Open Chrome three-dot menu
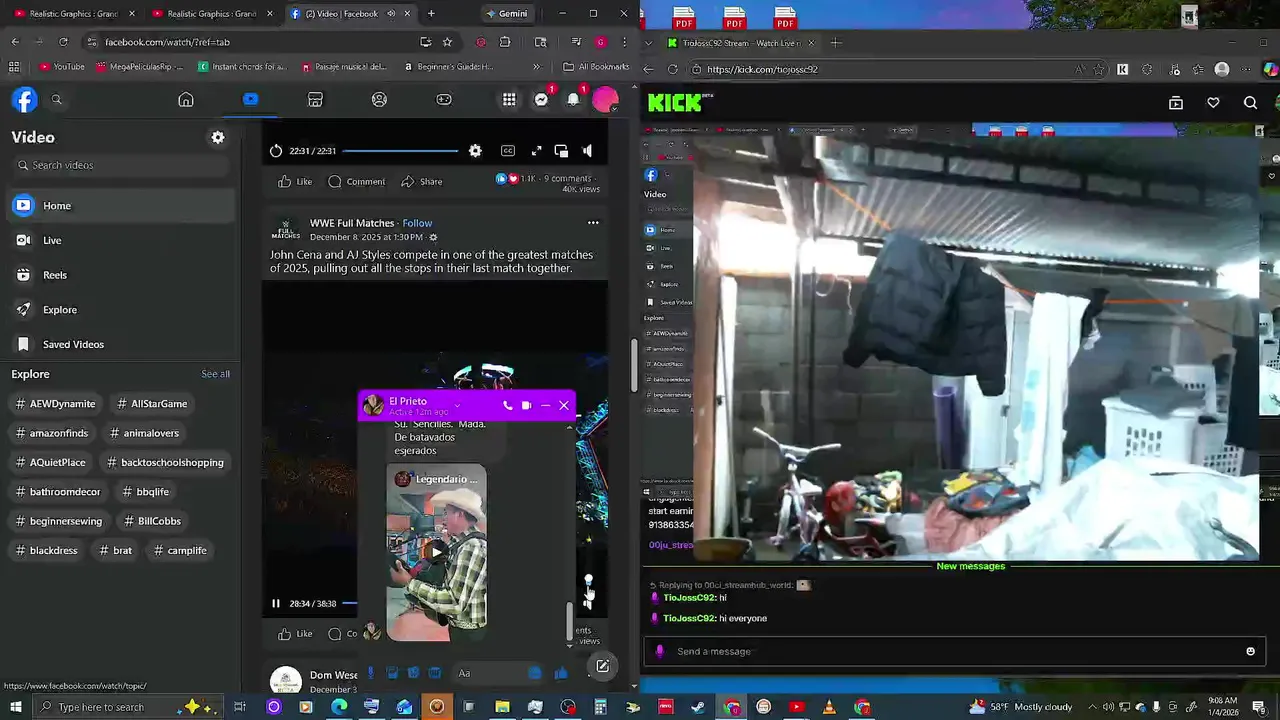The image size is (1280, 720). click(x=625, y=42)
